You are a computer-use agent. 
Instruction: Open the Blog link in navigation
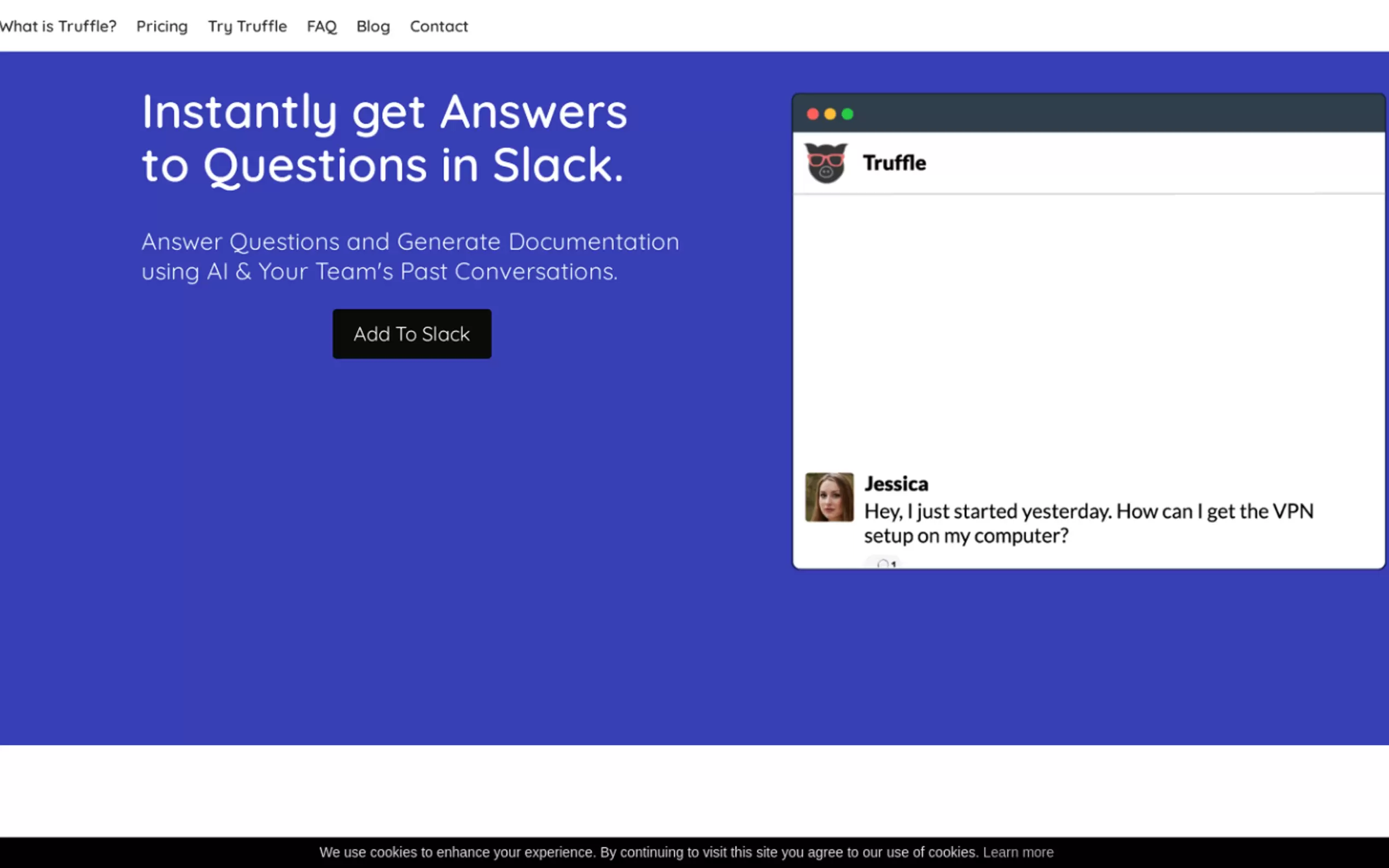373,26
